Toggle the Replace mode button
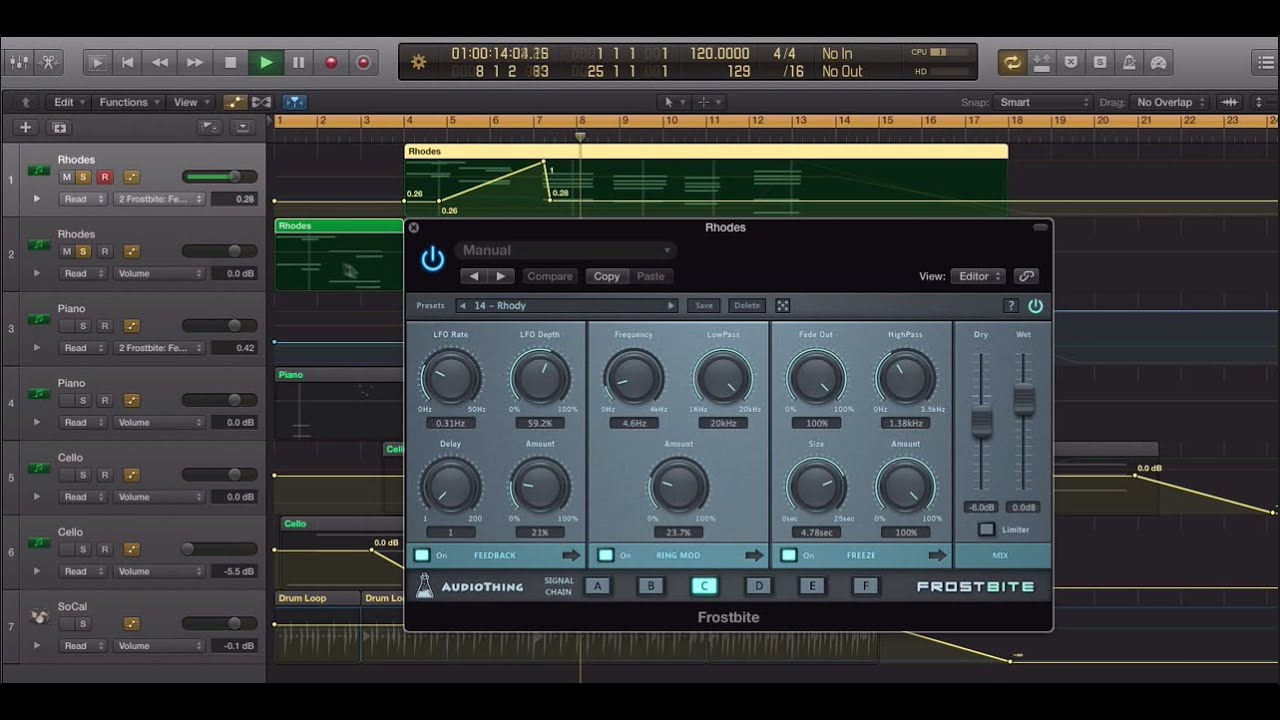 (1041, 62)
